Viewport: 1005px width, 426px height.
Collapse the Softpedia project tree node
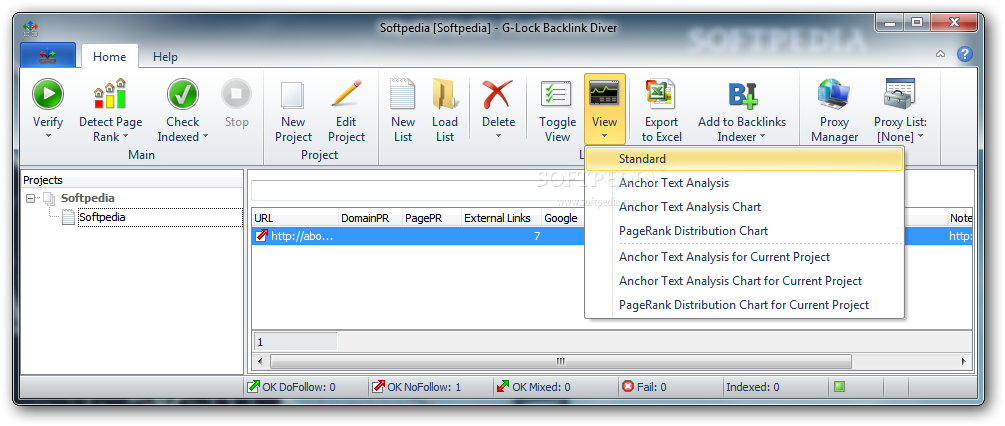30,199
